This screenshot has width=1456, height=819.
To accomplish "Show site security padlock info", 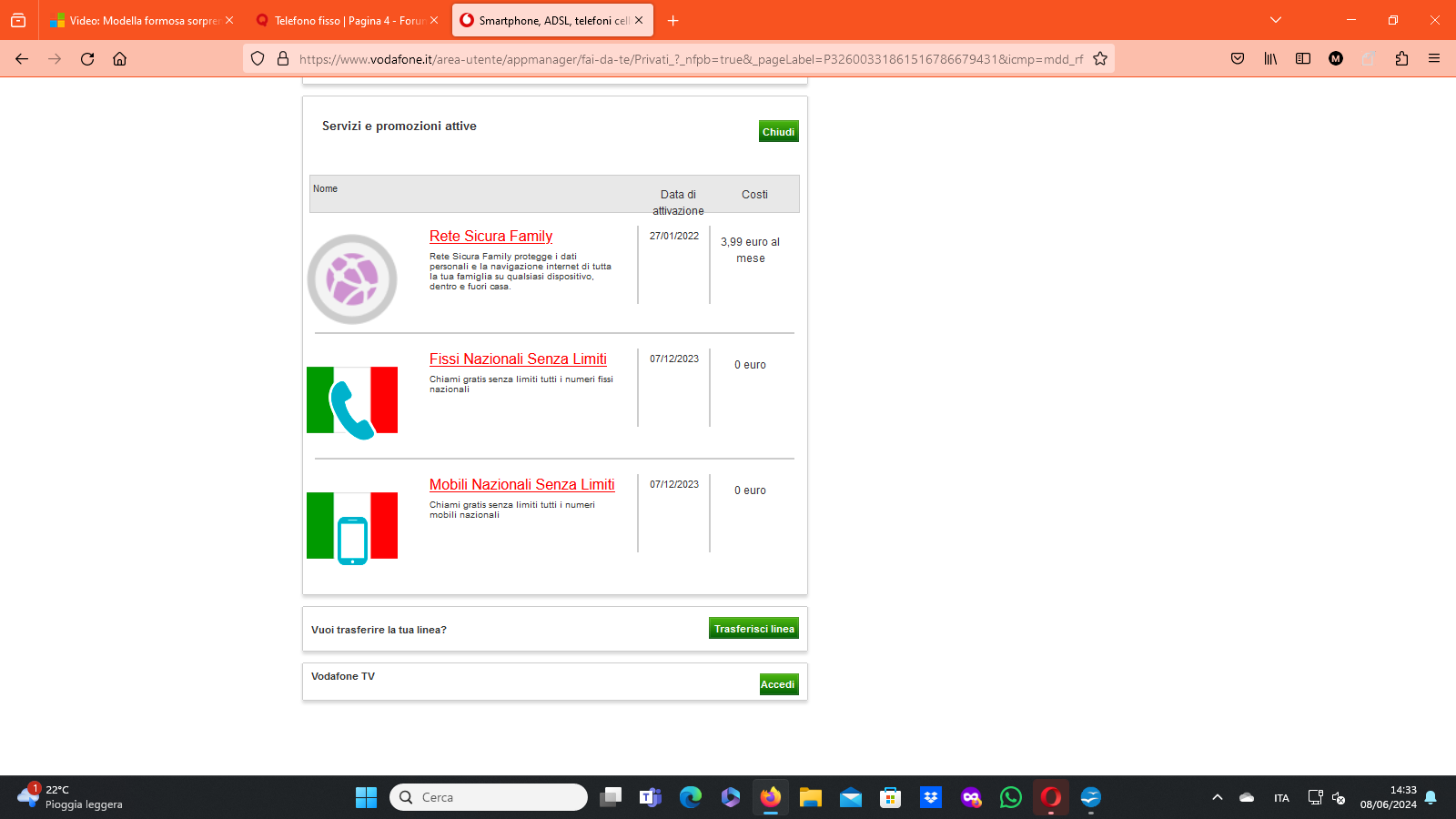I will [283, 59].
